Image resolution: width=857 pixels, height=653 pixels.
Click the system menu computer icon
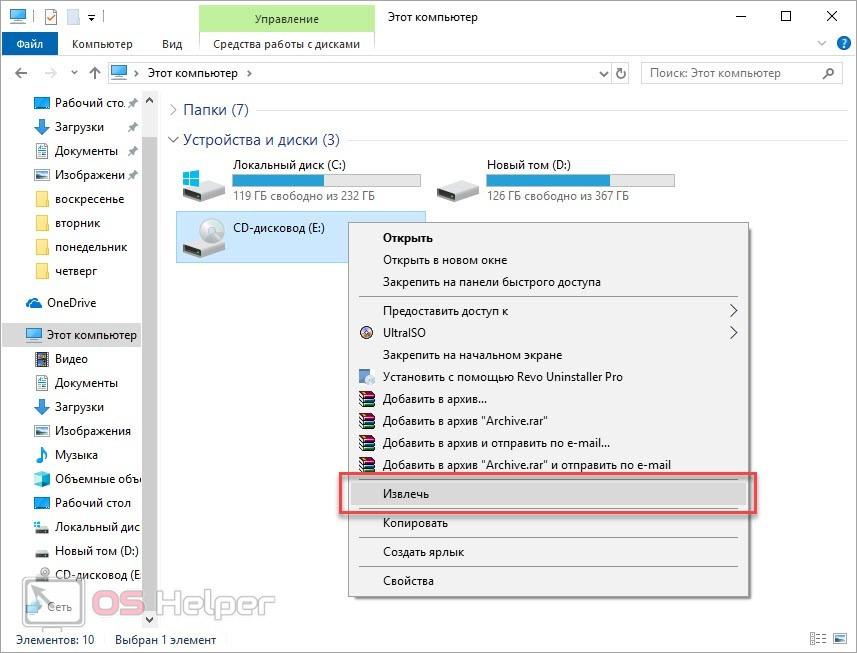click(x=18, y=17)
